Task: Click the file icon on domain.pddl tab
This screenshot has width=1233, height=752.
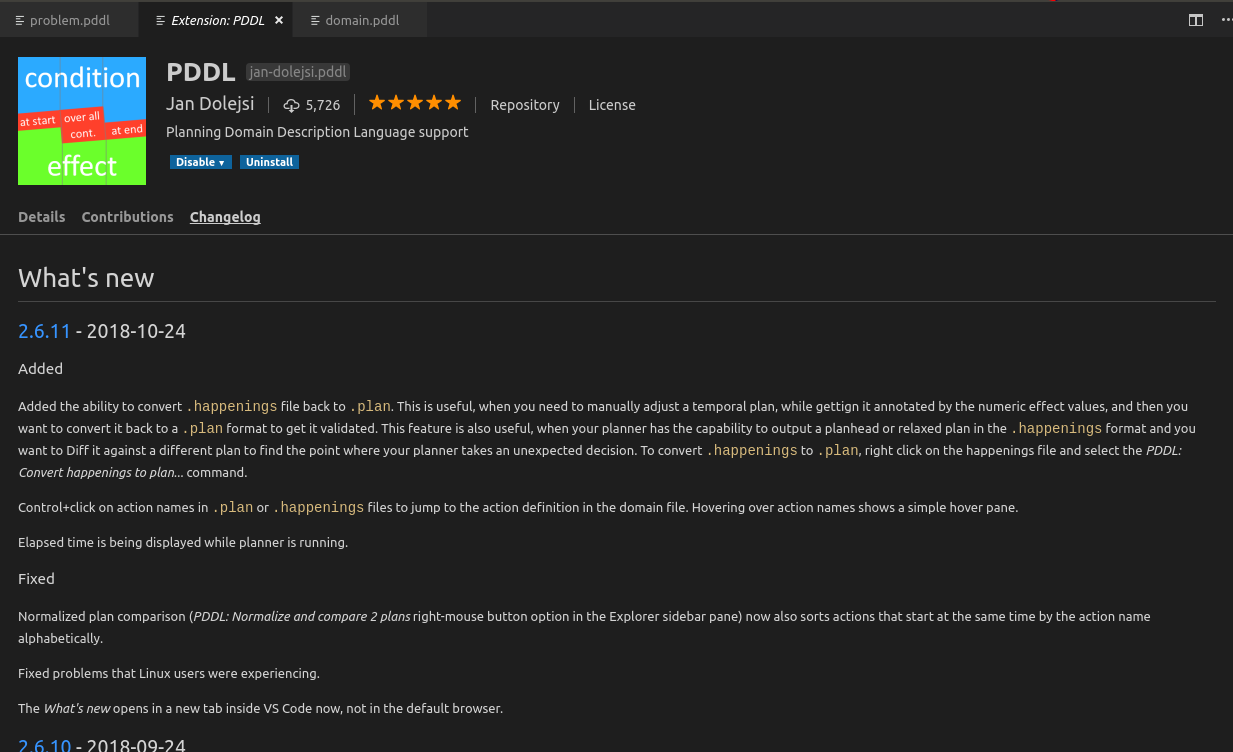Action: [x=313, y=19]
